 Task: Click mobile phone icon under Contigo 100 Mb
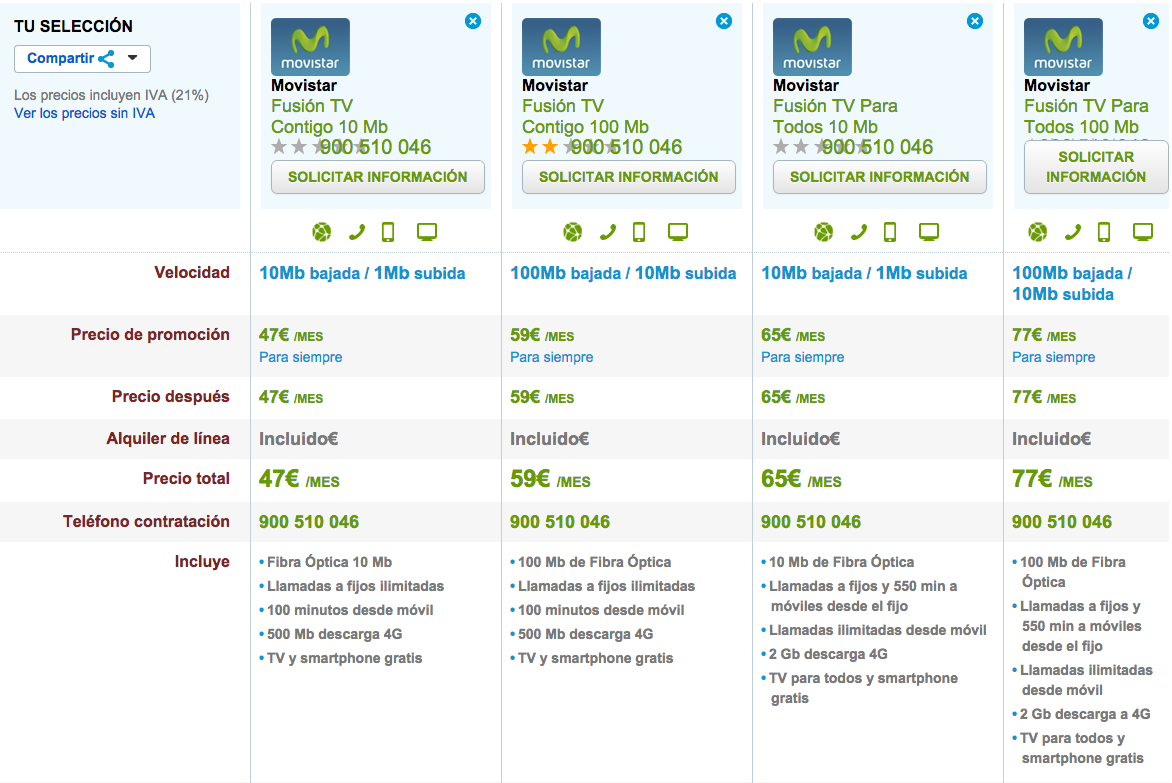coord(639,232)
